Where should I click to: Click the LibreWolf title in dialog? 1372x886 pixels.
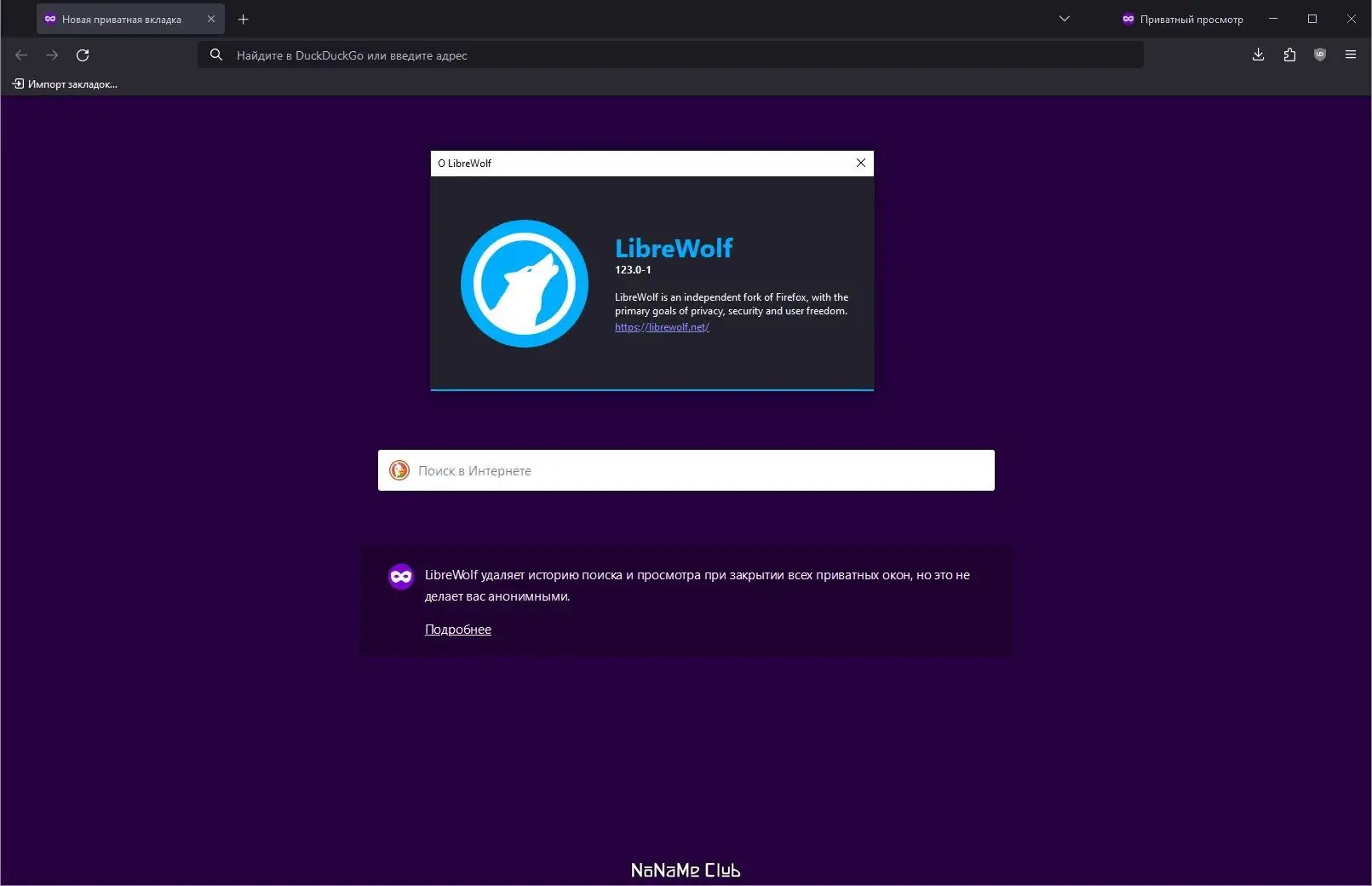tap(674, 248)
